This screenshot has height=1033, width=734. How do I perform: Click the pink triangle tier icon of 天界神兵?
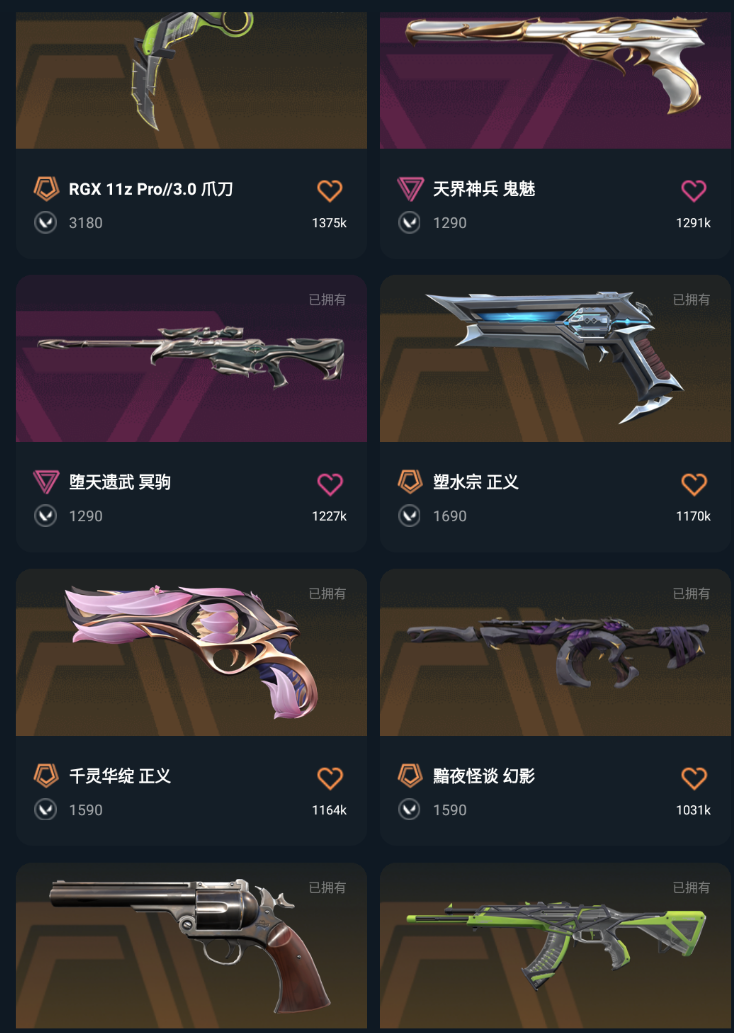[x=410, y=189]
